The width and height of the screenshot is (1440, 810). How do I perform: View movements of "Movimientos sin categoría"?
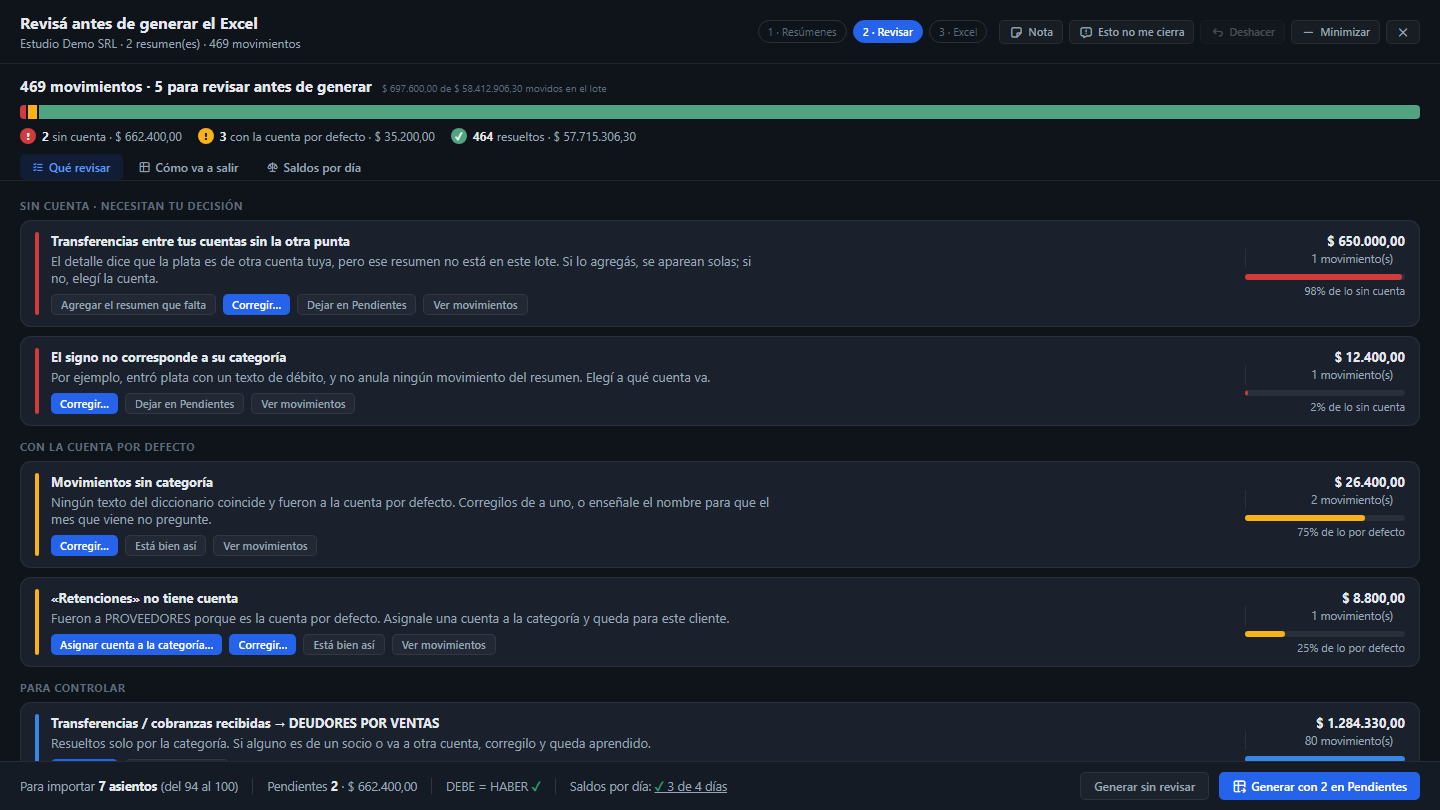(x=265, y=546)
